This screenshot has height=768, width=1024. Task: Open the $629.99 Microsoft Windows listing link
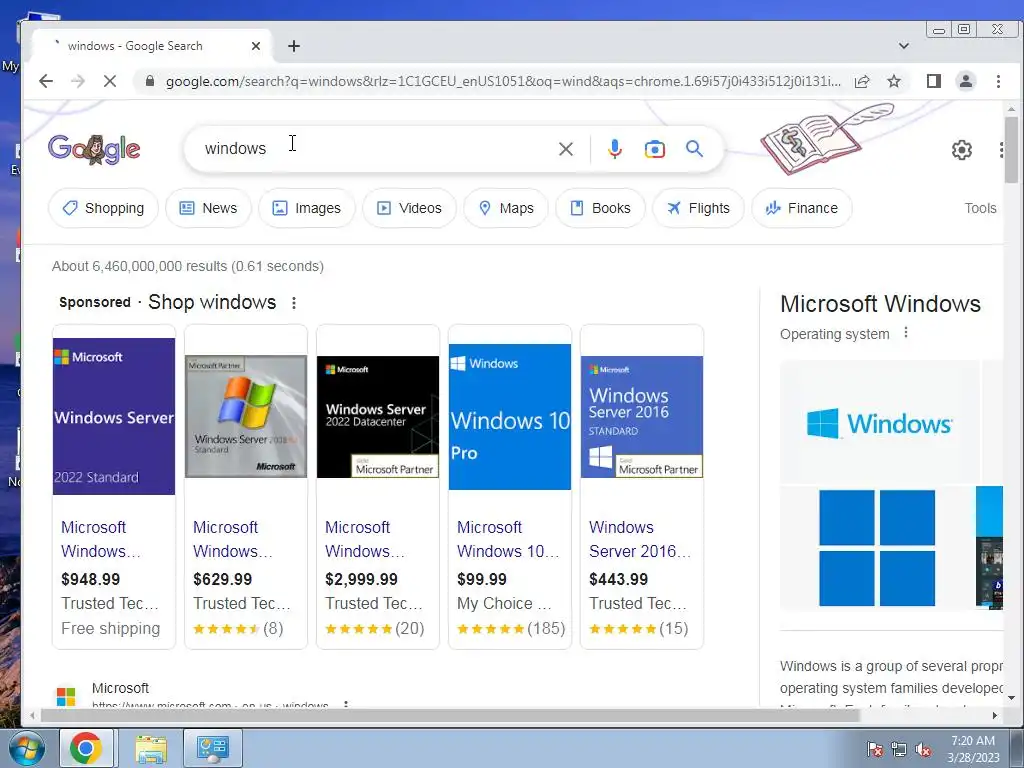pos(232,539)
